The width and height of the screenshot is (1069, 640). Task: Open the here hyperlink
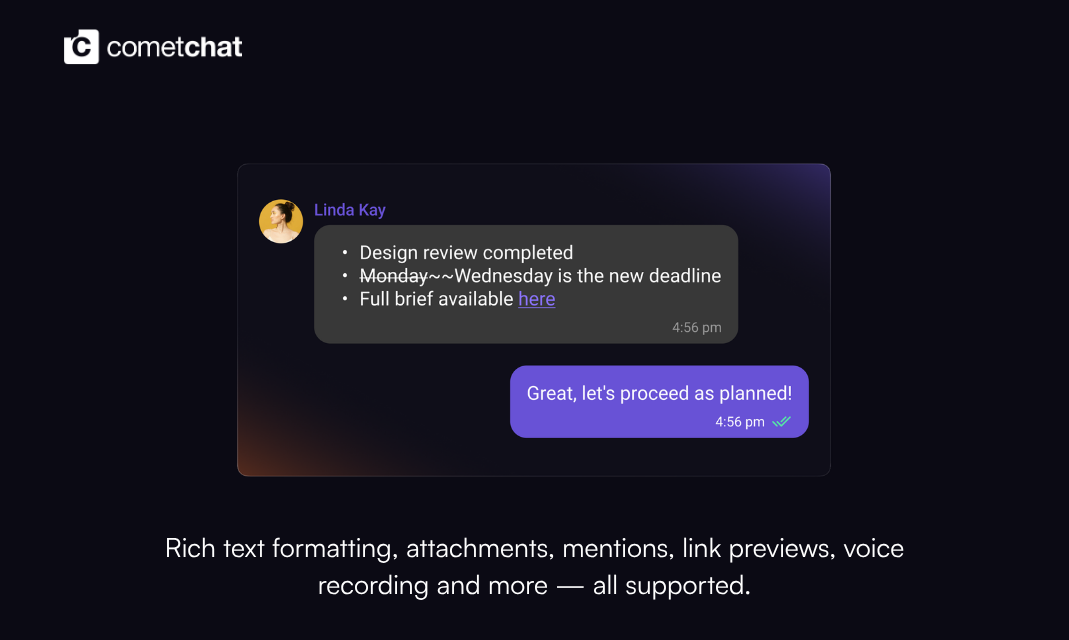pos(536,299)
